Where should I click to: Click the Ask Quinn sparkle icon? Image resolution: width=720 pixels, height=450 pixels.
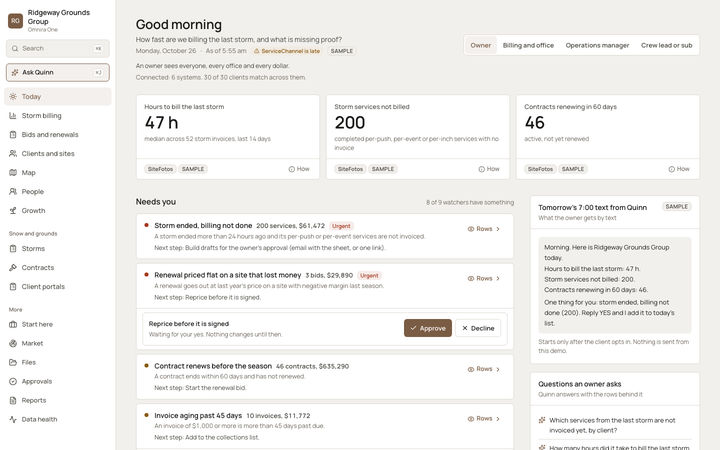(x=15, y=73)
